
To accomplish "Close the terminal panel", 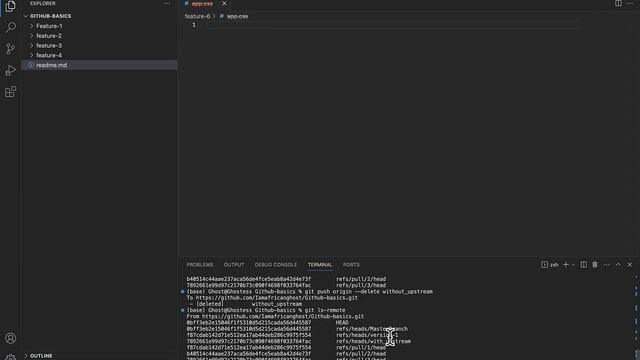I will pos(630,265).
